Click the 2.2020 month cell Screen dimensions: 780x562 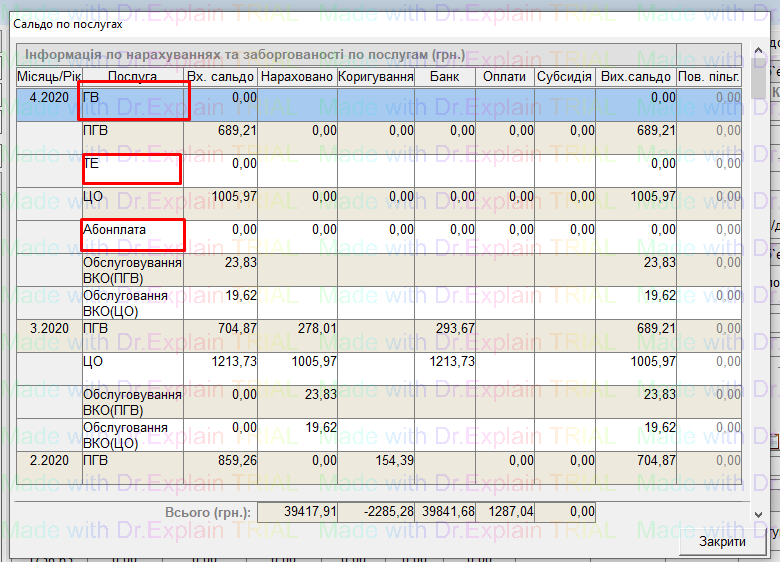49,460
